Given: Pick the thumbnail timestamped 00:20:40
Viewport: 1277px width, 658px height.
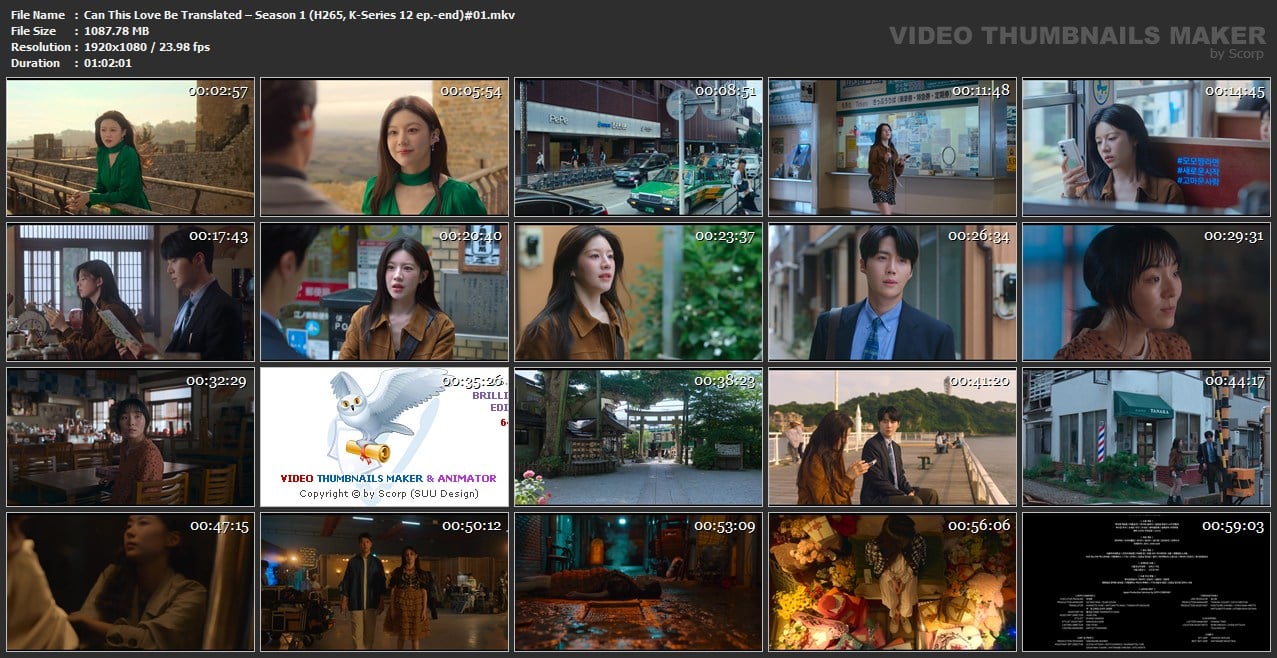Looking at the screenshot, I should [x=384, y=292].
